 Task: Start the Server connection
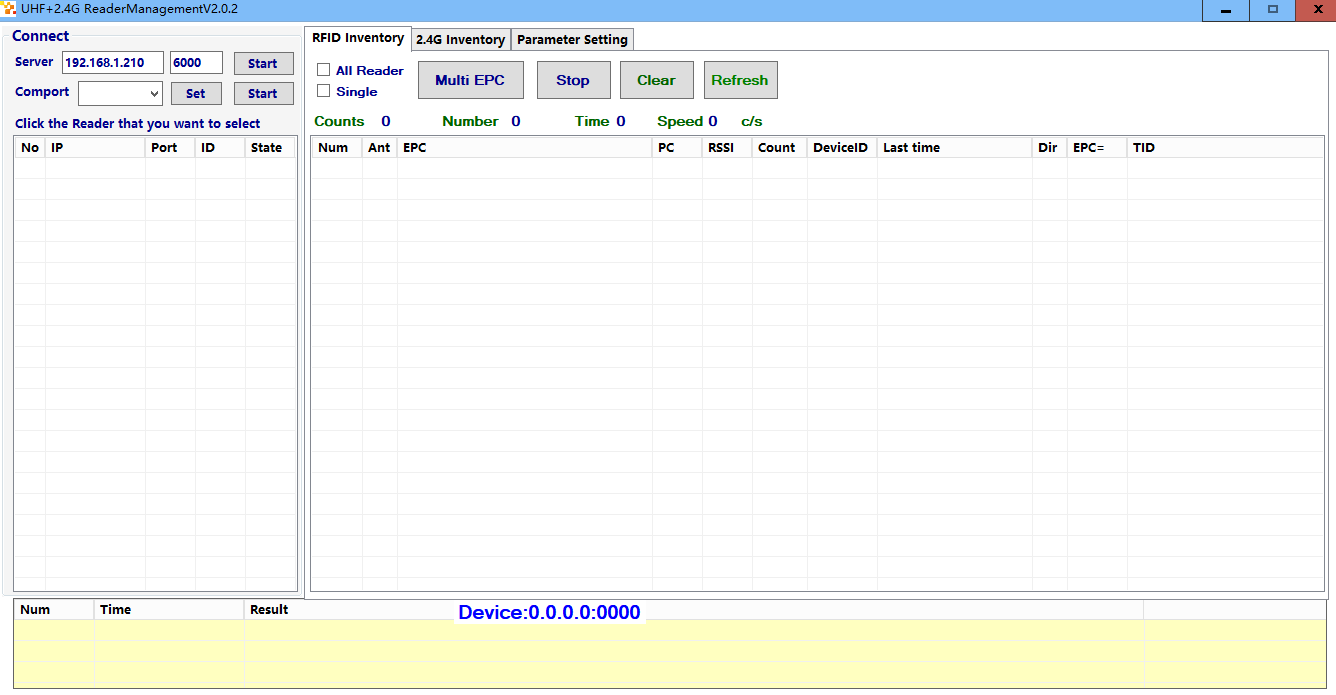pos(264,63)
